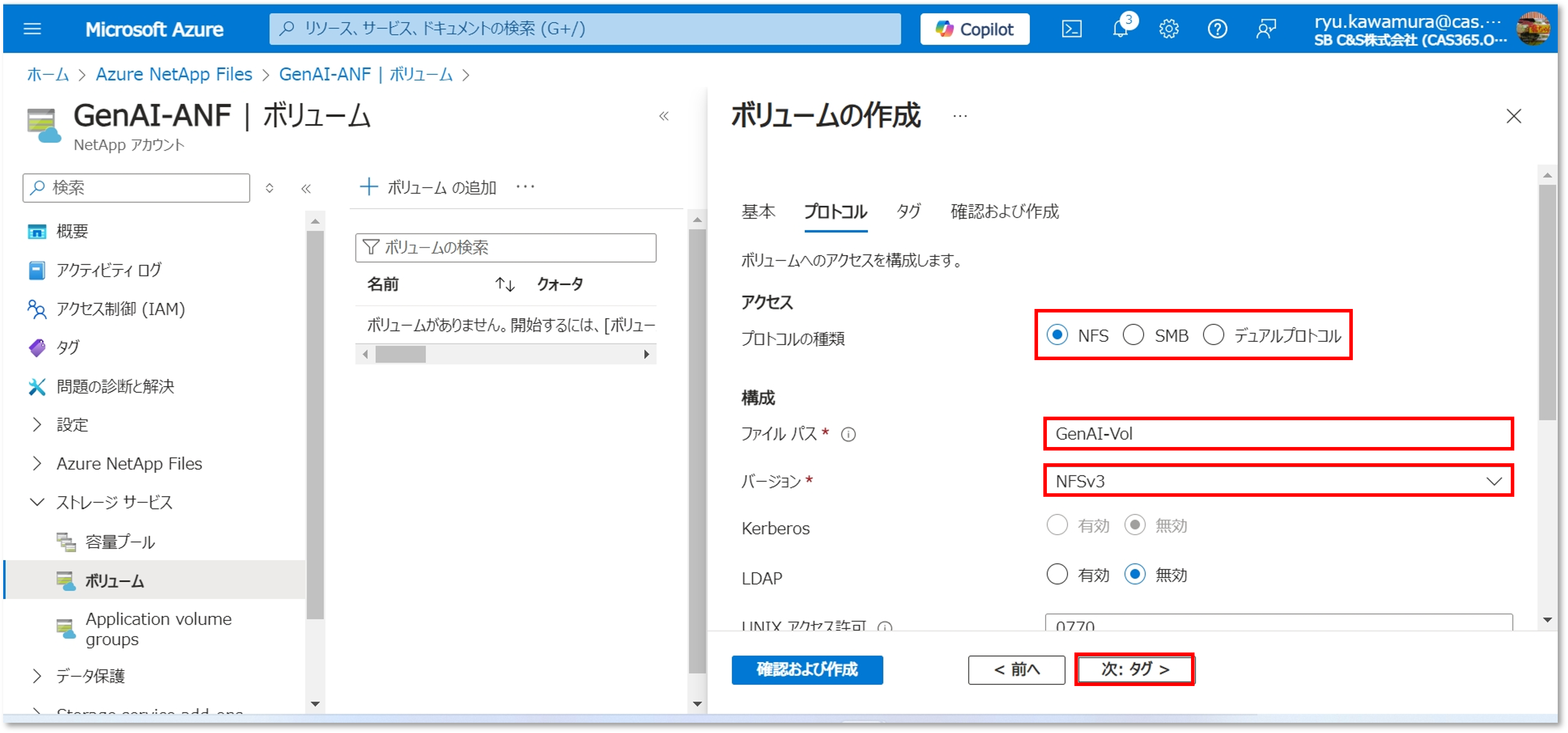The image size is (1568, 733).
Task: Collapse the GenAI-ANF blade with double chevron
Action: [664, 115]
